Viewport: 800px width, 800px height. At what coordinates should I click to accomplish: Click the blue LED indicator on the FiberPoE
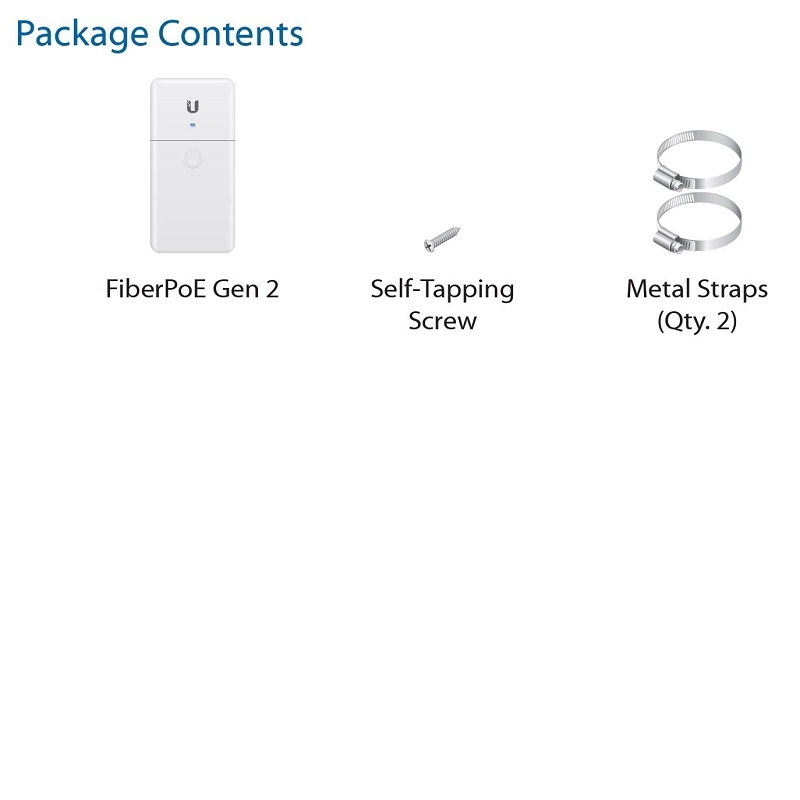pos(192,125)
